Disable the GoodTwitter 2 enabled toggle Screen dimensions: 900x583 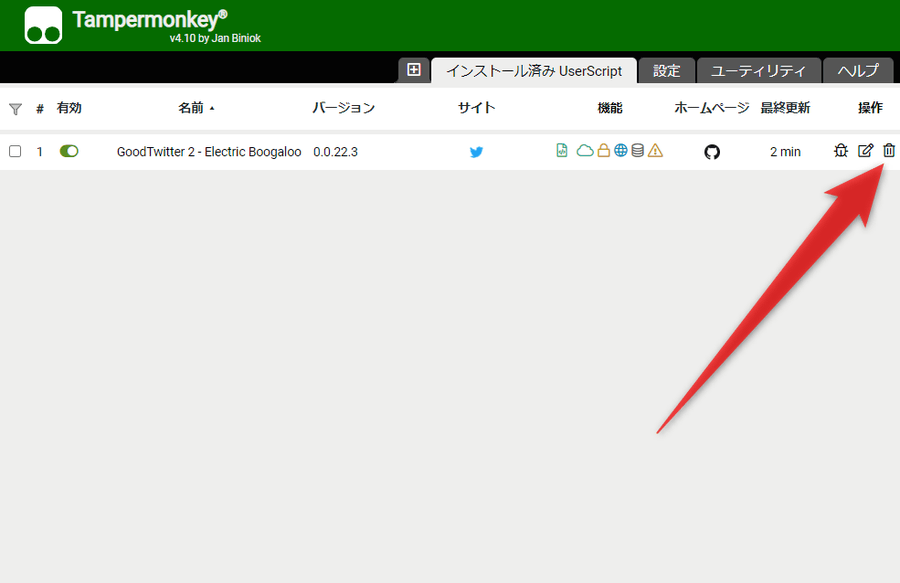coord(69,151)
